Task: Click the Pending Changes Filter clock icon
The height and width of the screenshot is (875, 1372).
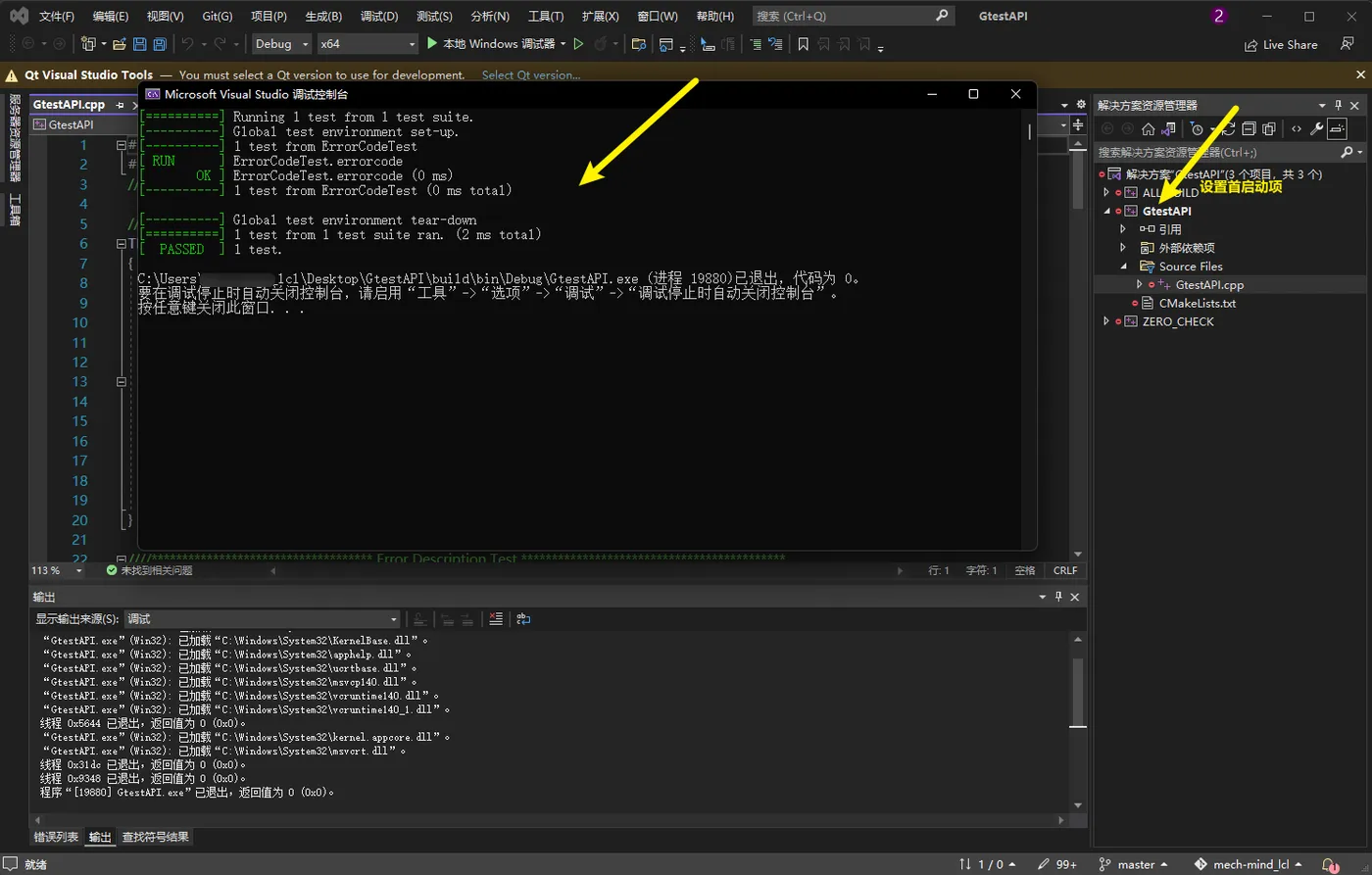Action: [1196, 128]
